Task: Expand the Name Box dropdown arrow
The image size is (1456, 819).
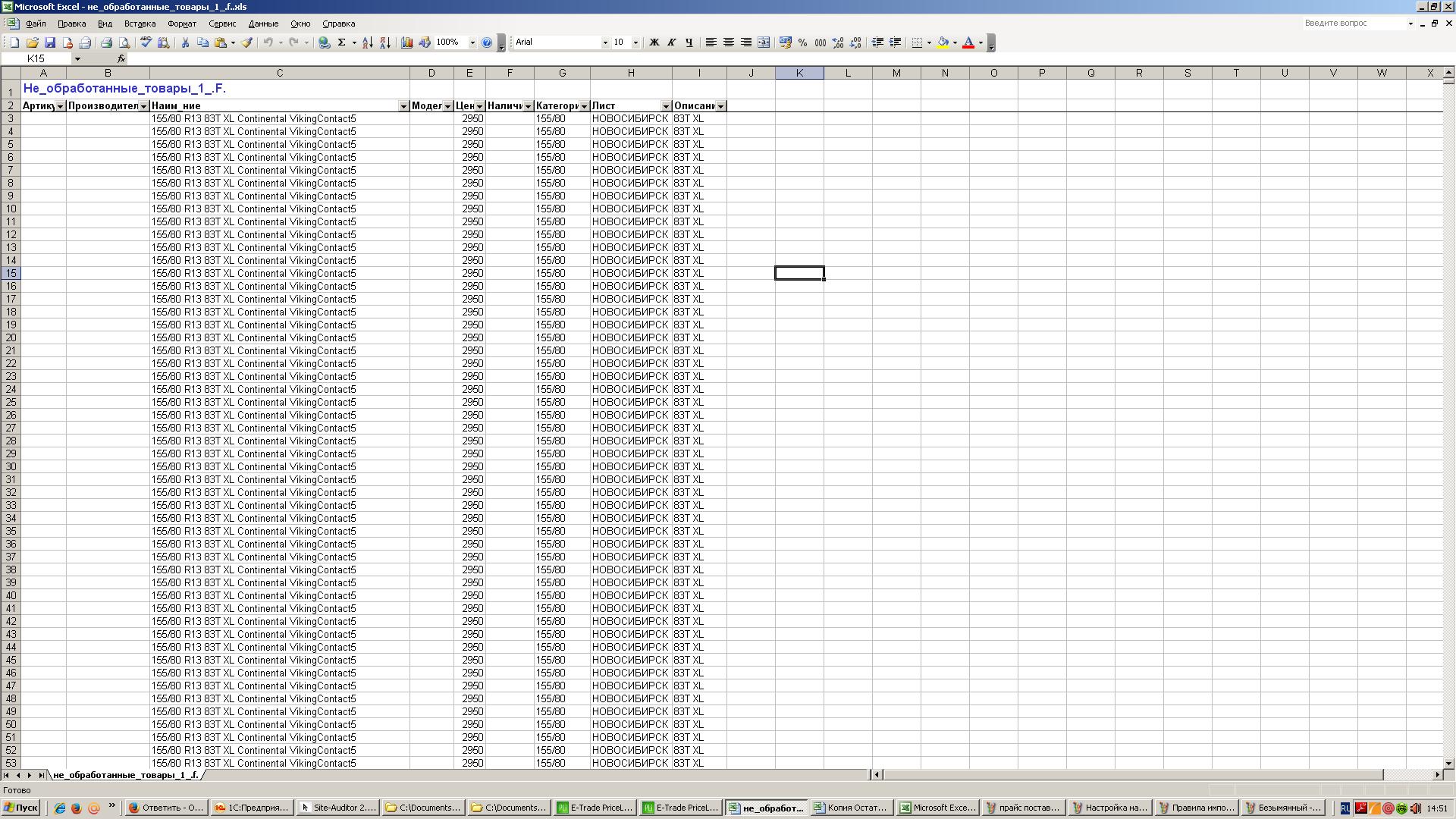Action: tap(77, 58)
